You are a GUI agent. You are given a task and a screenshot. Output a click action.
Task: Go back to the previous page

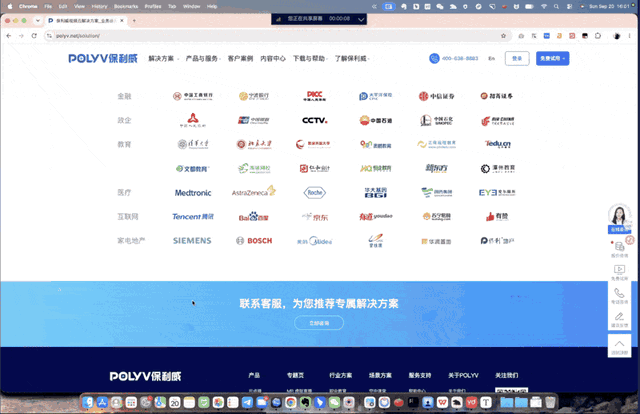[x=9, y=36]
